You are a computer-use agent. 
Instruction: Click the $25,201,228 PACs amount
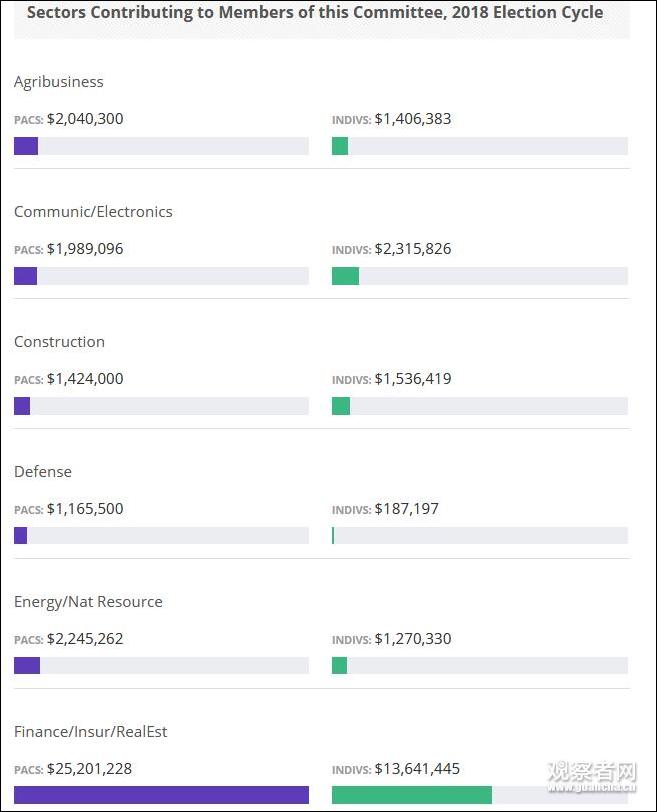pos(89,769)
